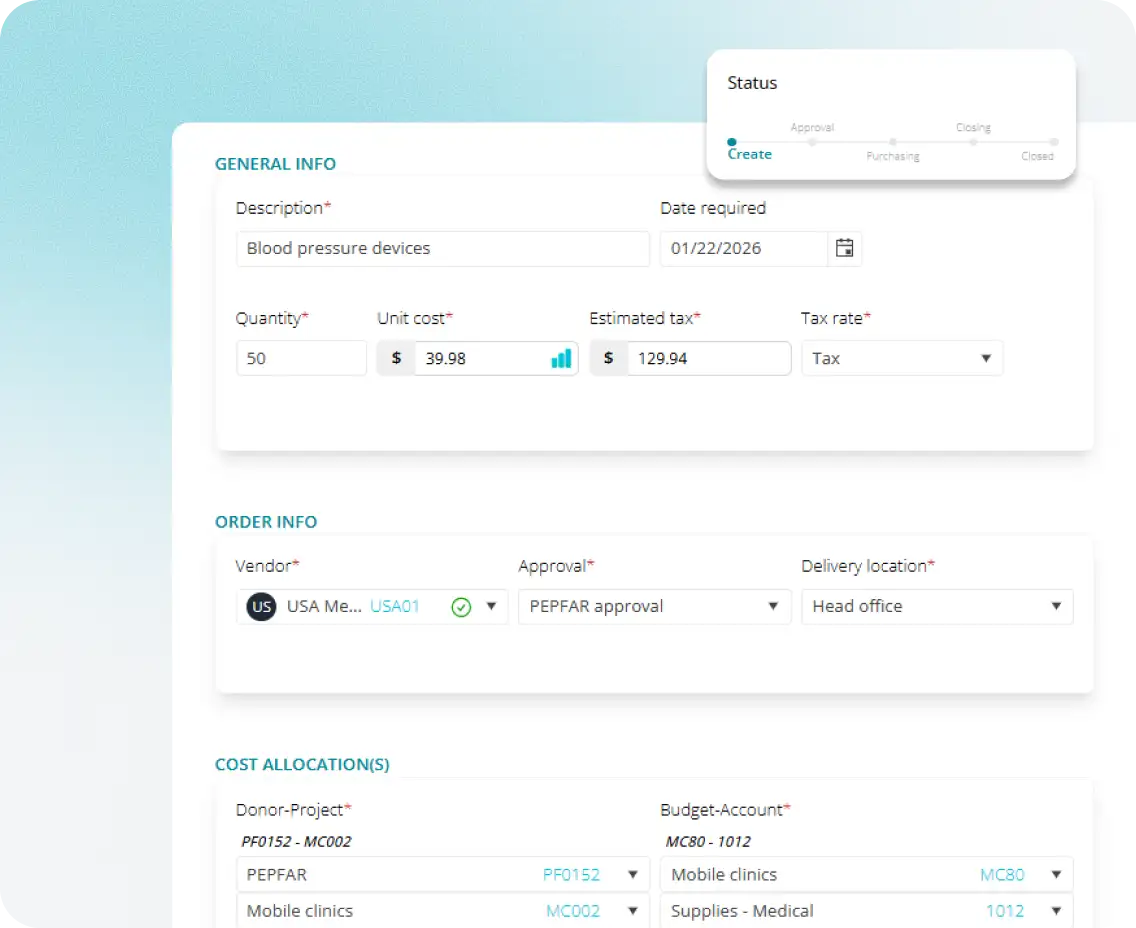Click the 1012 account code
1136x928 pixels.
pyautogui.click(x=1005, y=911)
